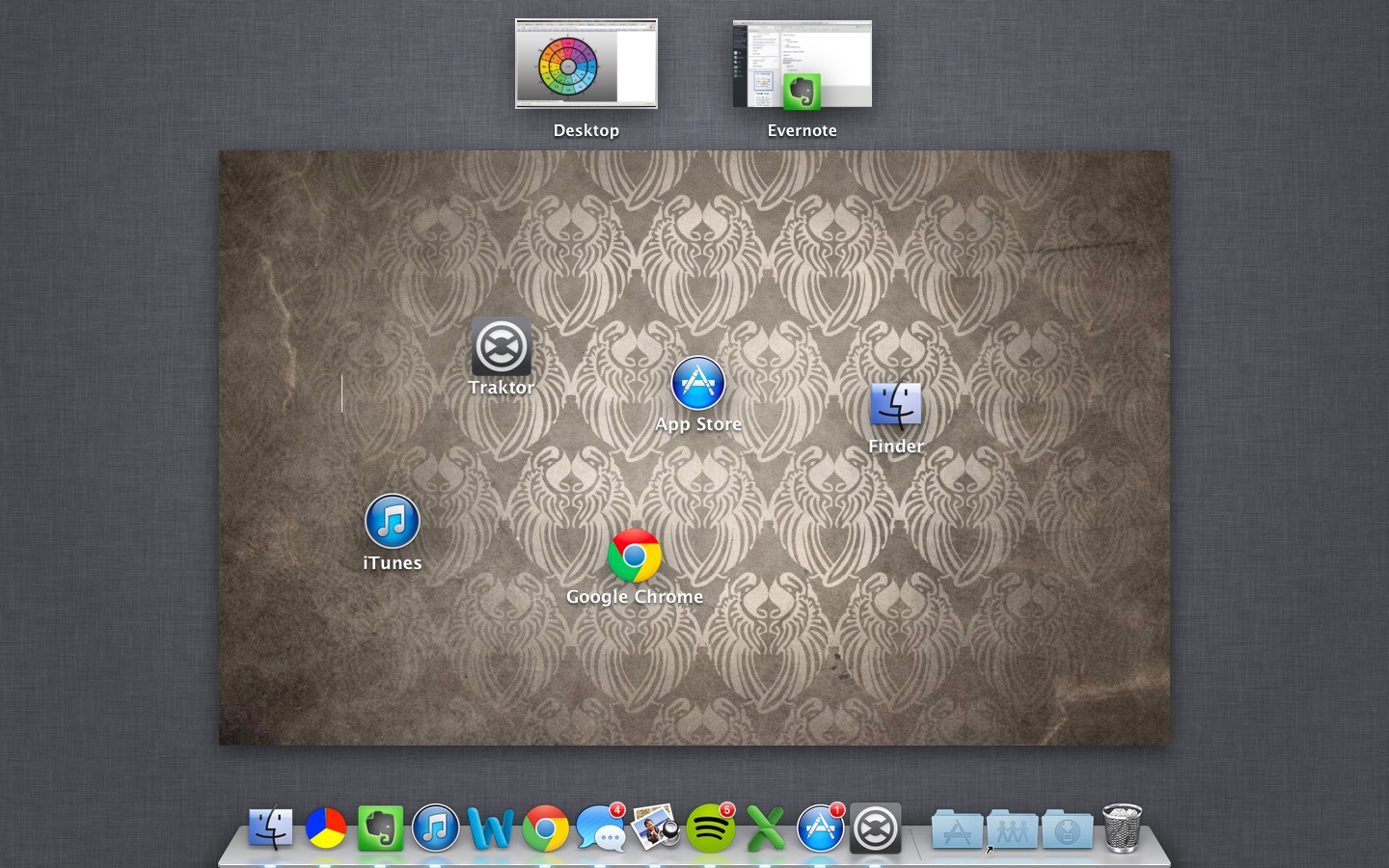Click the "Google Chrome" label in Mission Control
Screen dimensions: 1389x868
(x=635, y=597)
